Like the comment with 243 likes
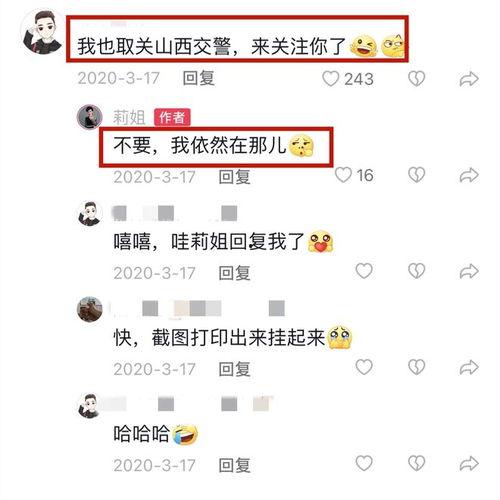This screenshot has height=500, width=500. [330, 79]
